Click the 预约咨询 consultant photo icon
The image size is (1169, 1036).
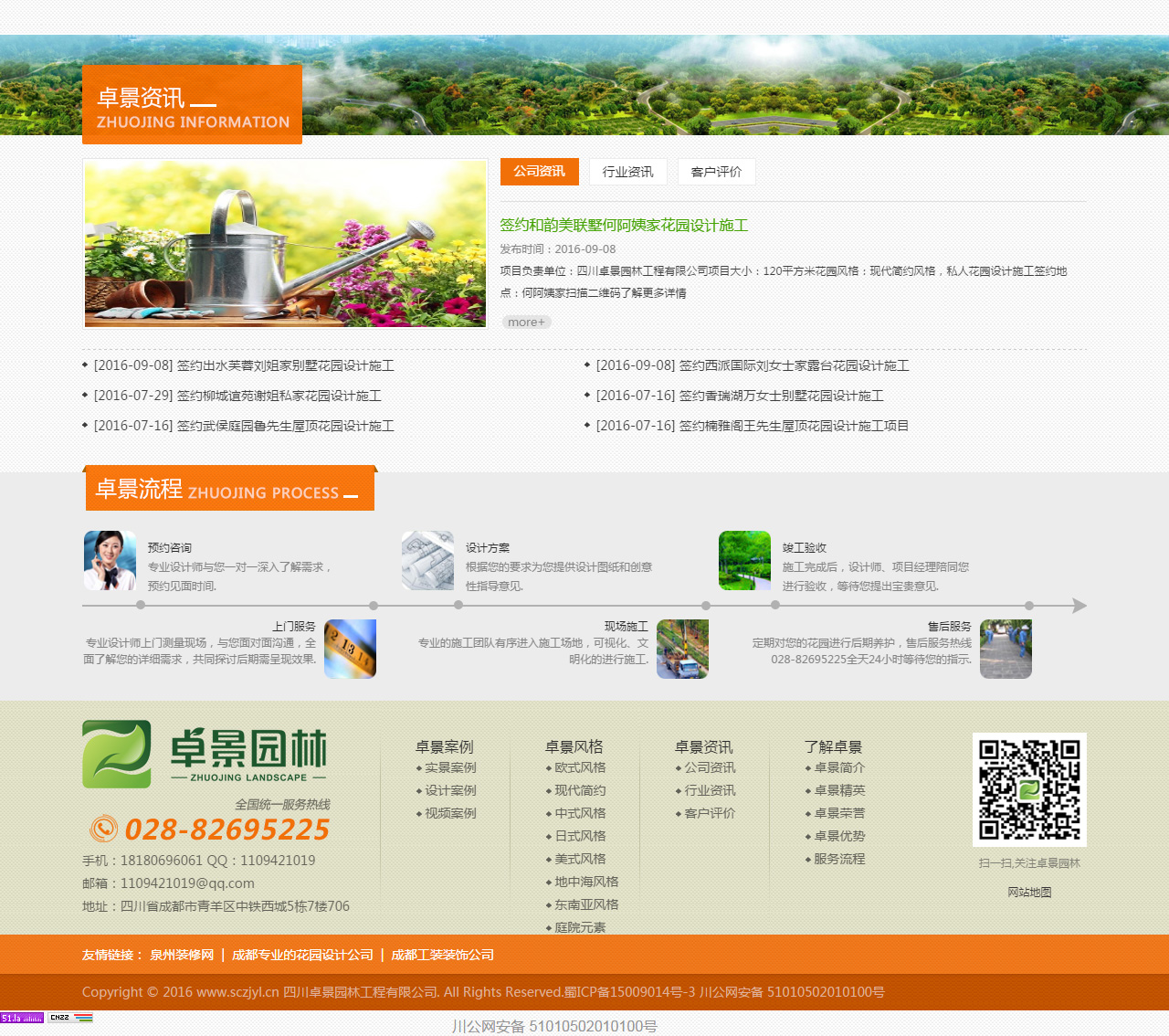(x=110, y=560)
